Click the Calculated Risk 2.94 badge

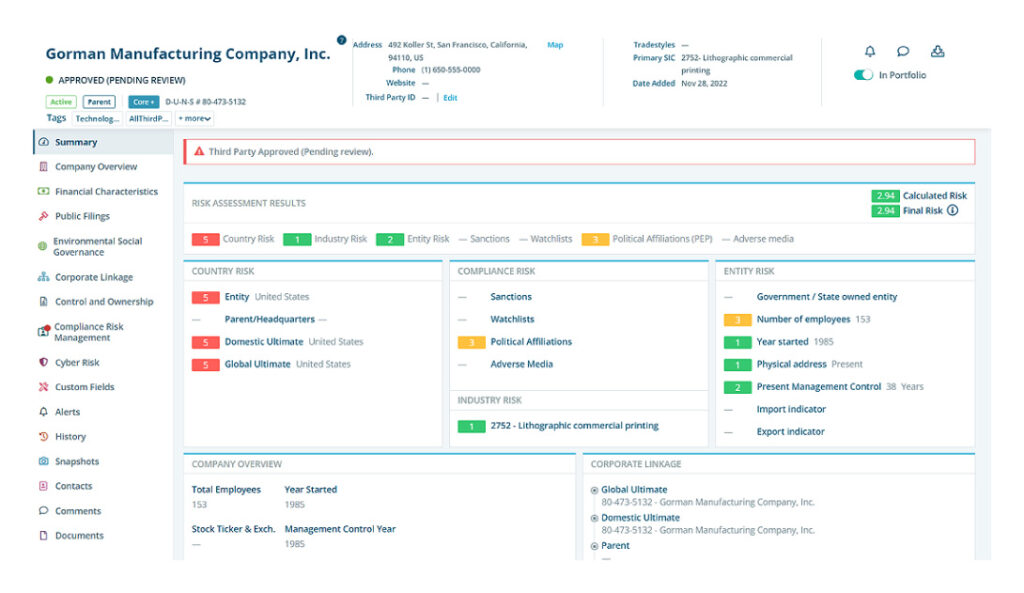click(x=886, y=195)
